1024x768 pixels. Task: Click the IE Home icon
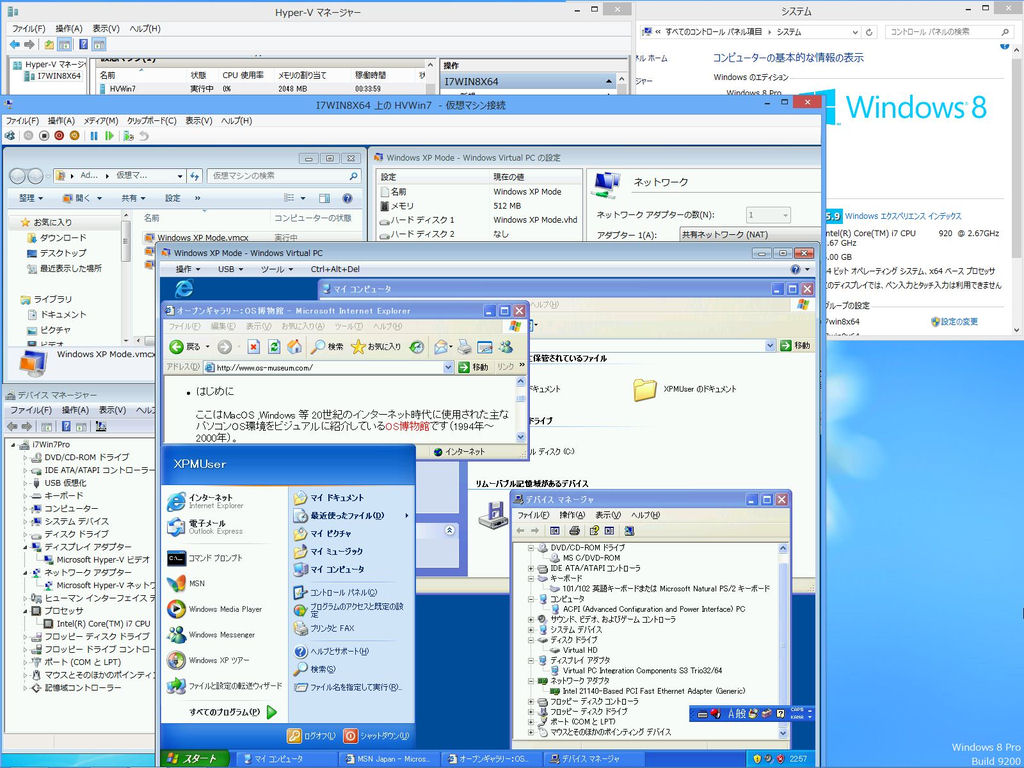(295, 347)
